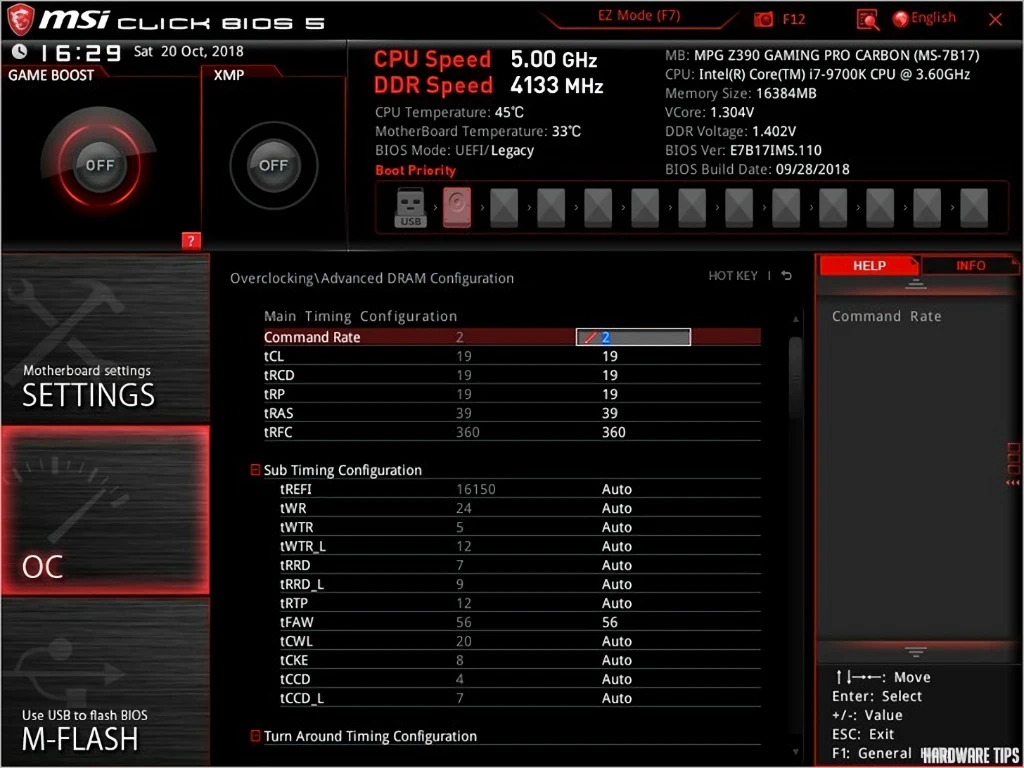Select the sixth boot priority slot

click(645, 208)
